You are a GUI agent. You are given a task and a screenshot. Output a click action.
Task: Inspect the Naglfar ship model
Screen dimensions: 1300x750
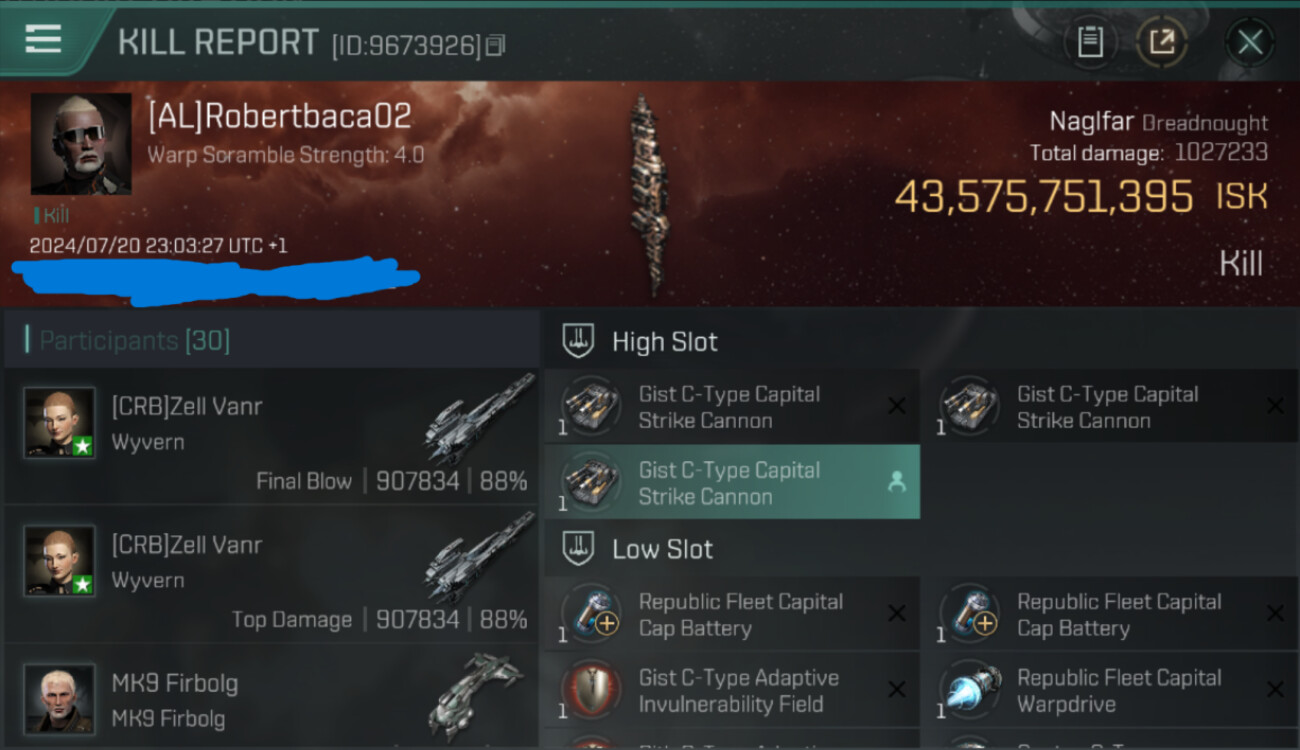pos(648,195)
